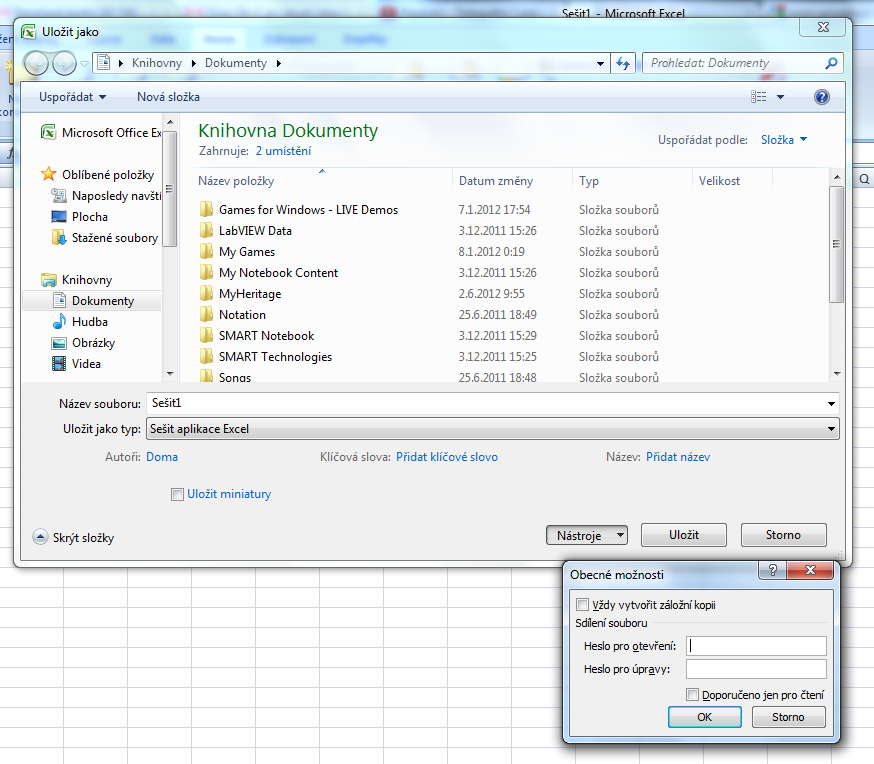
Task: Click the Microsoft Office Excel sidebar icon
Action: tap(48, 133)
